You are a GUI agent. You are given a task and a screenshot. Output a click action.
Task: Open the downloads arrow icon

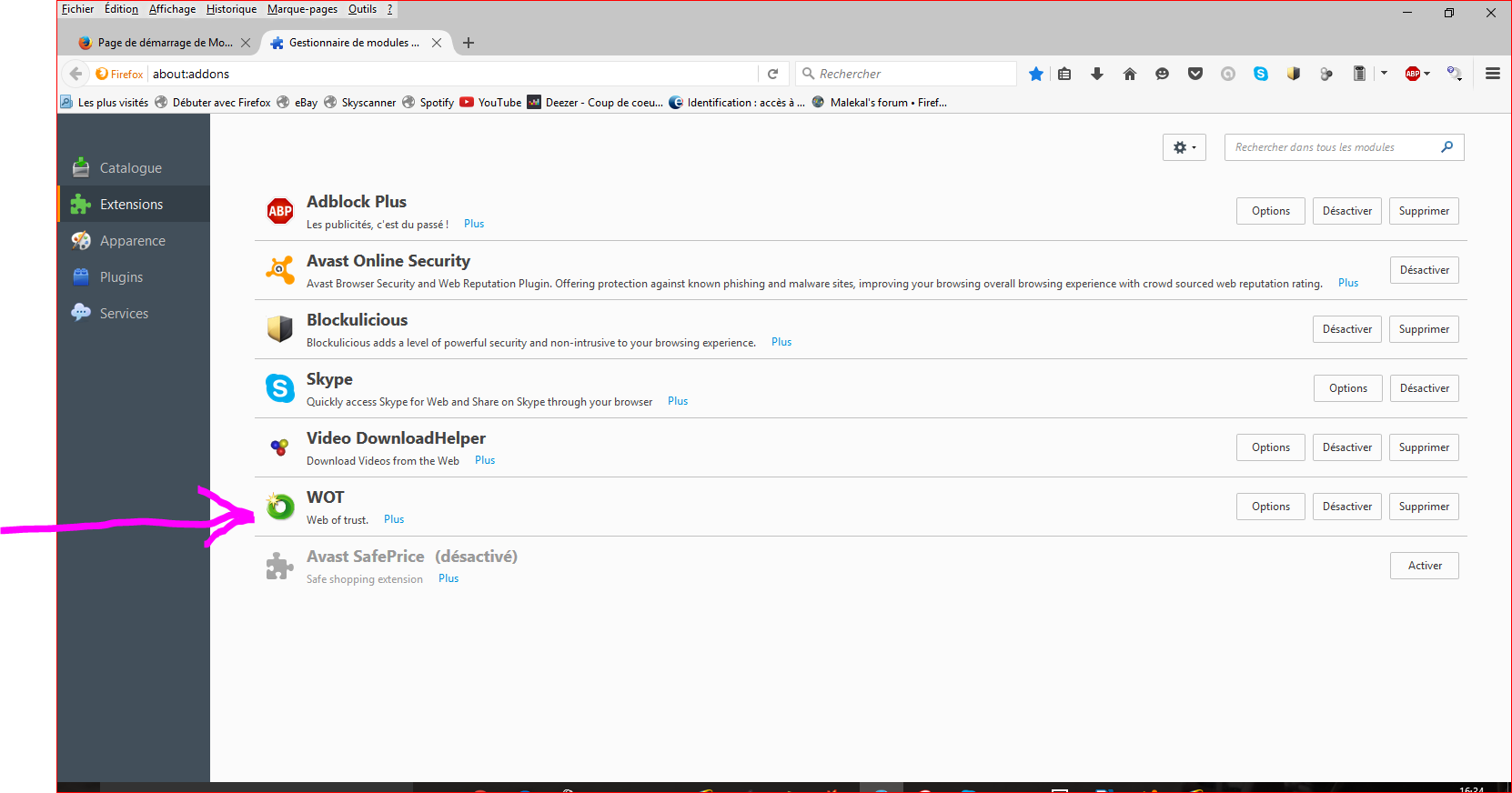click(x=1097, y=74)
